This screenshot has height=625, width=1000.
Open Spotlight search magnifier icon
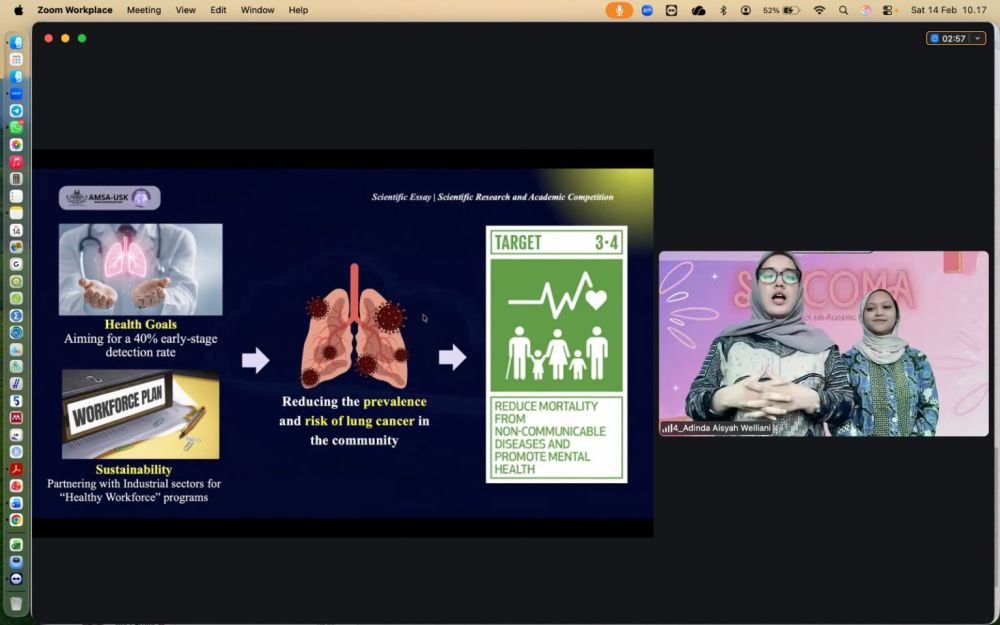coord(843,10)
